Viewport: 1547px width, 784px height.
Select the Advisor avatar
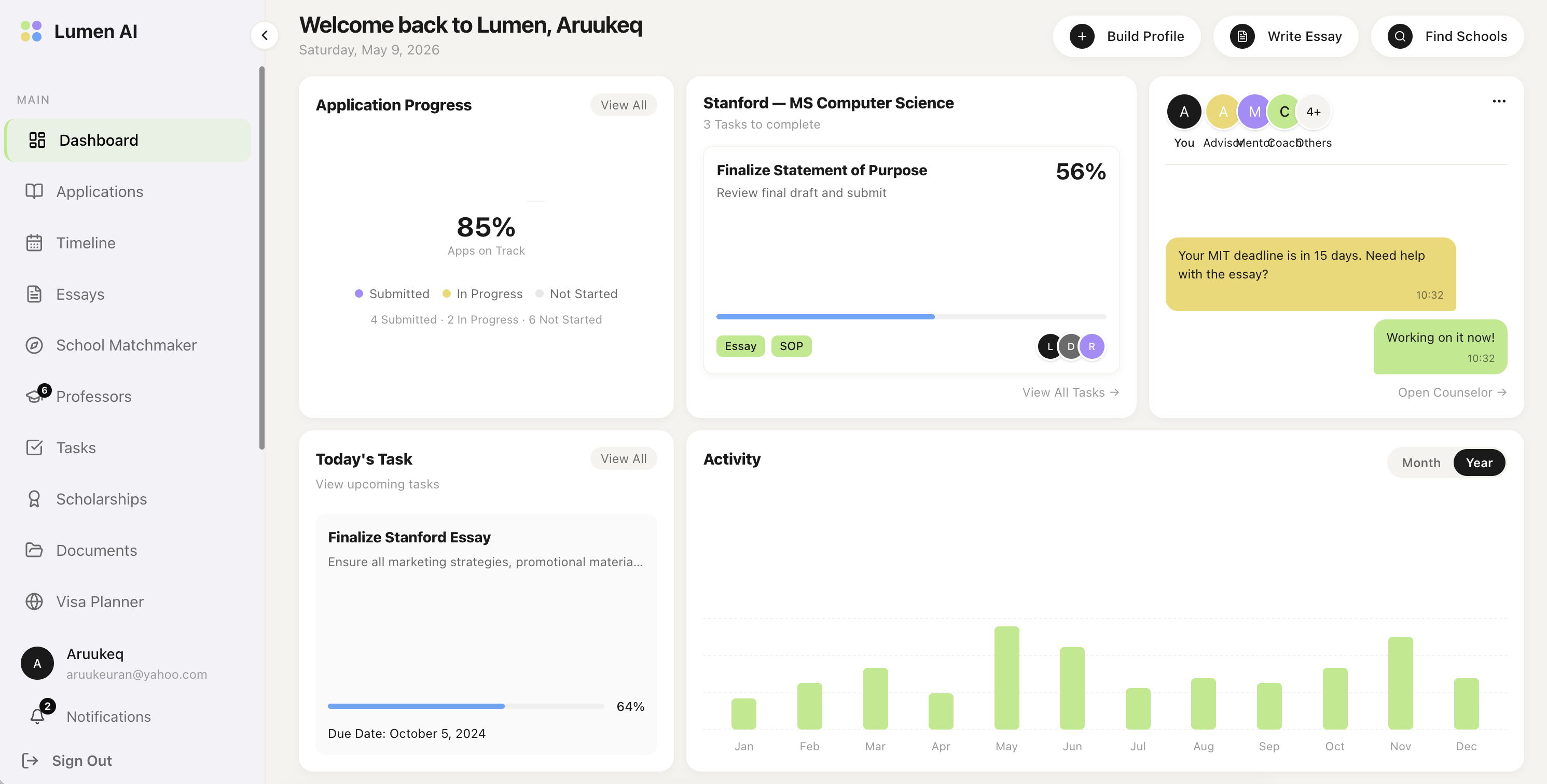[1223, 111]
